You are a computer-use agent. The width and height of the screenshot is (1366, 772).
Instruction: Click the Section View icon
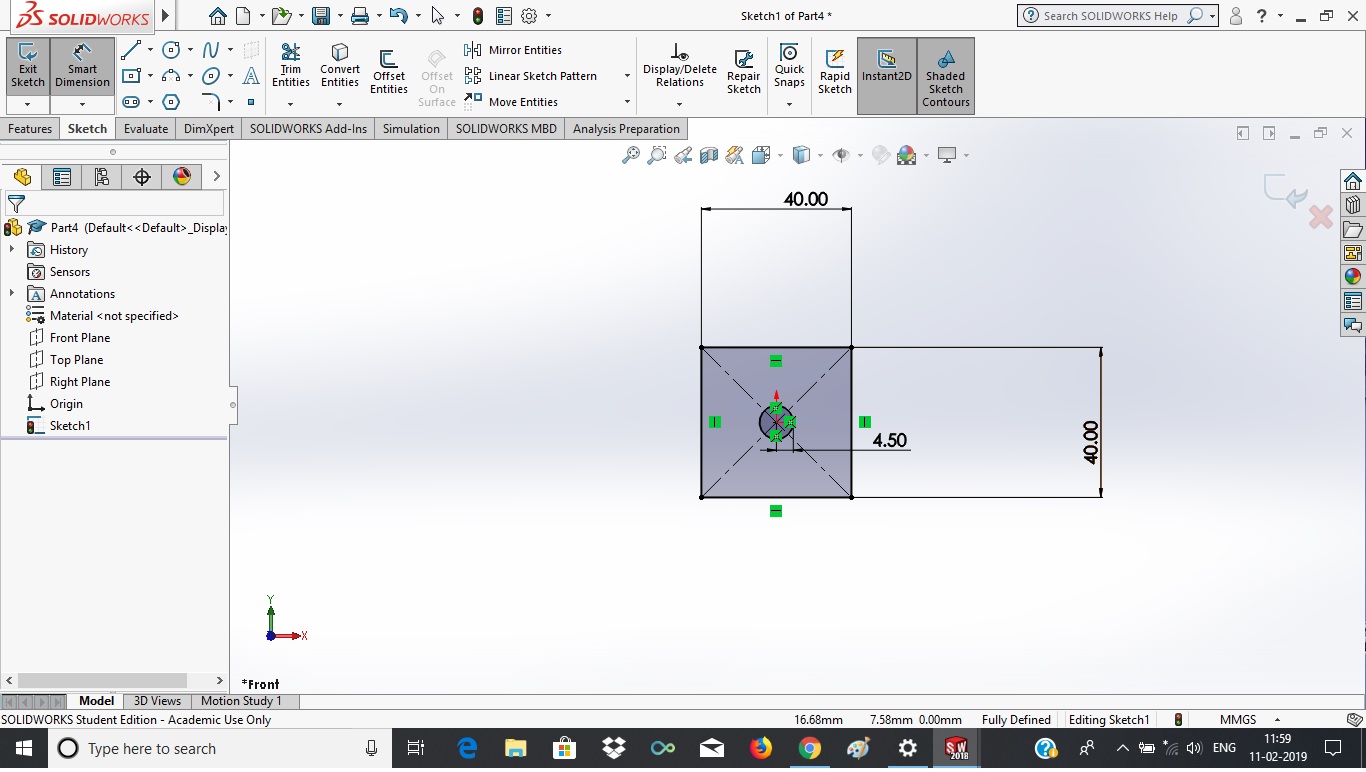(x=709, y=155)
